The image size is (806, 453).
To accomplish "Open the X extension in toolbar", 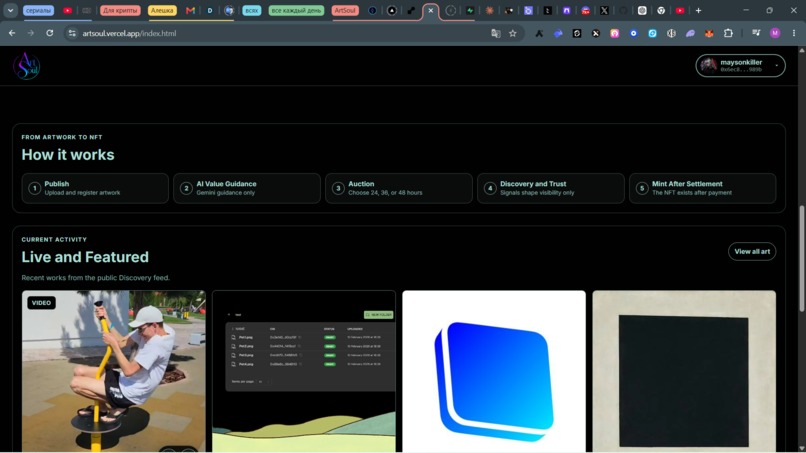I will click(x=595, y=33).
